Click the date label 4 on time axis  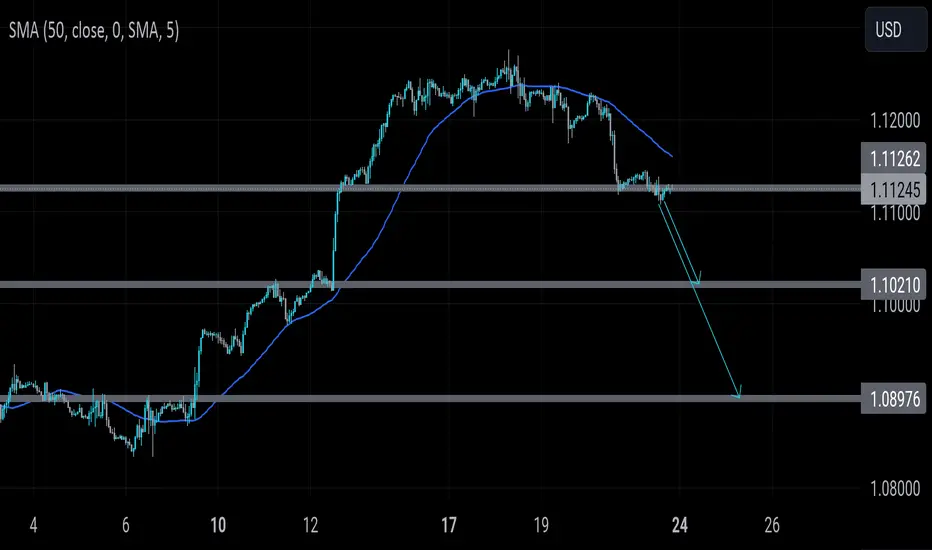(33, 525)
